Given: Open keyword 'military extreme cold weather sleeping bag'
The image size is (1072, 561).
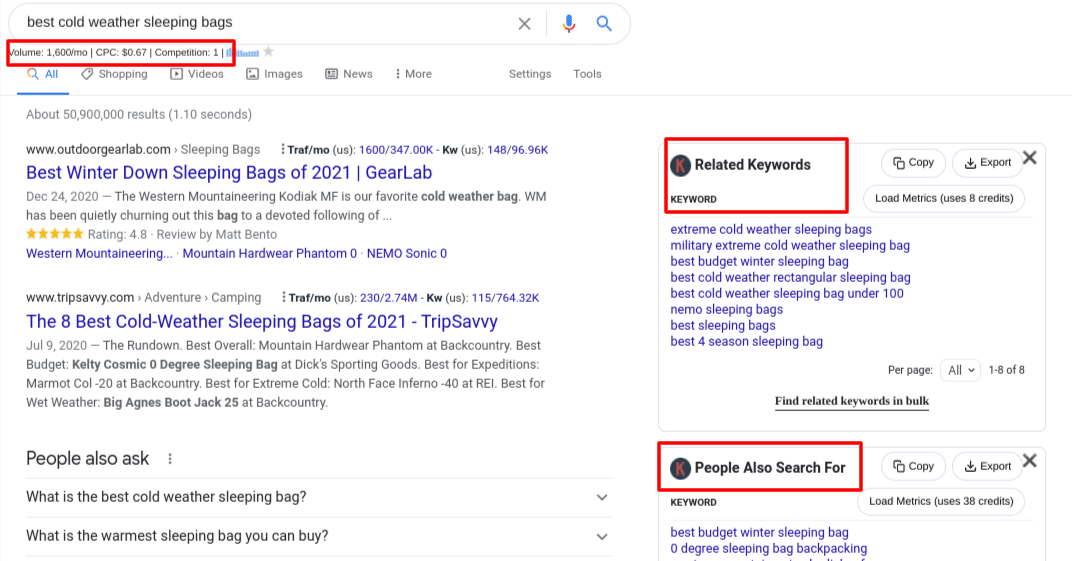Looking at the screenshot, I should (x=790, y=245).
